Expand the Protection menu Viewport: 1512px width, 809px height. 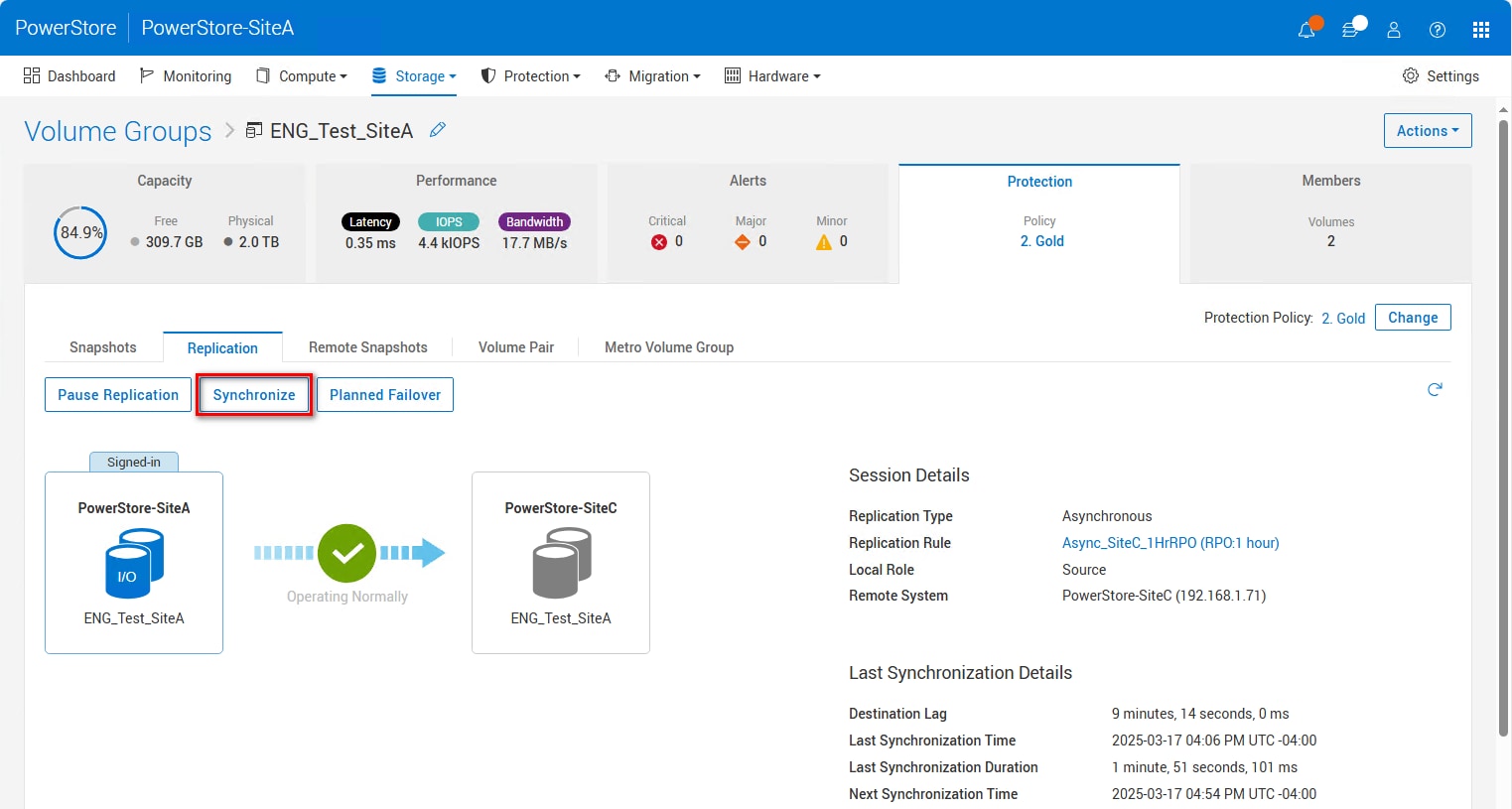point(530,75)
